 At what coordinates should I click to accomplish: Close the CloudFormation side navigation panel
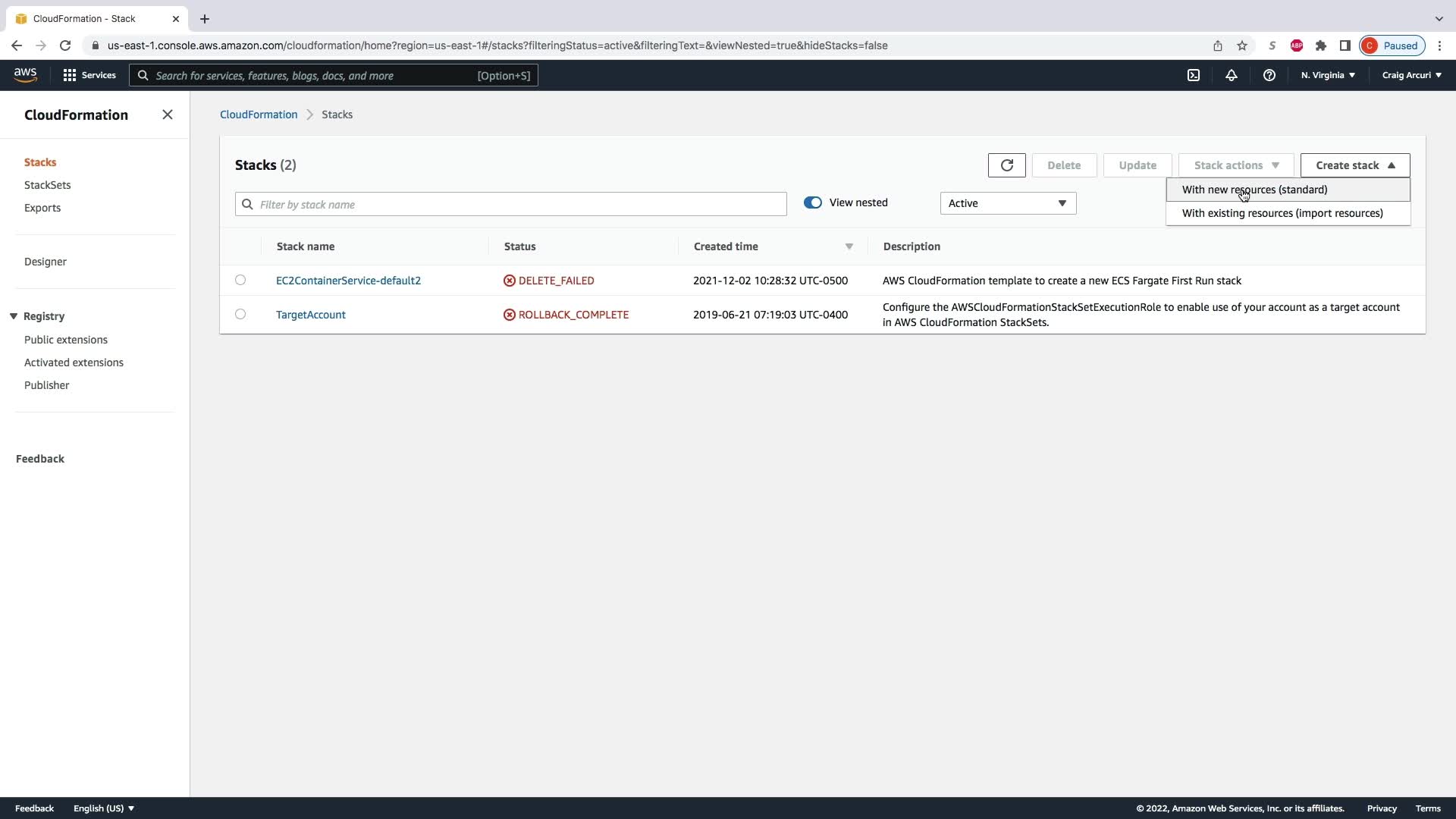pyautogui.click(x=168, y=115)
